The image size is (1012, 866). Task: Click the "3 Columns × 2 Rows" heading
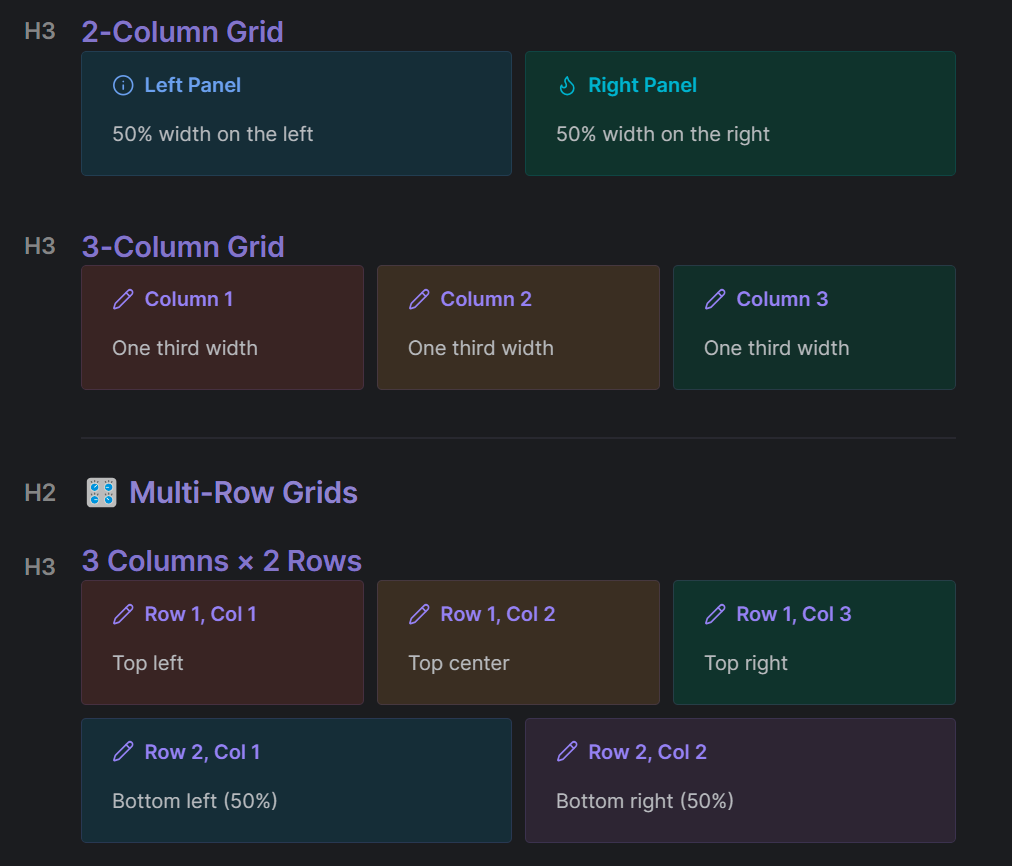(x=221, y=561)
